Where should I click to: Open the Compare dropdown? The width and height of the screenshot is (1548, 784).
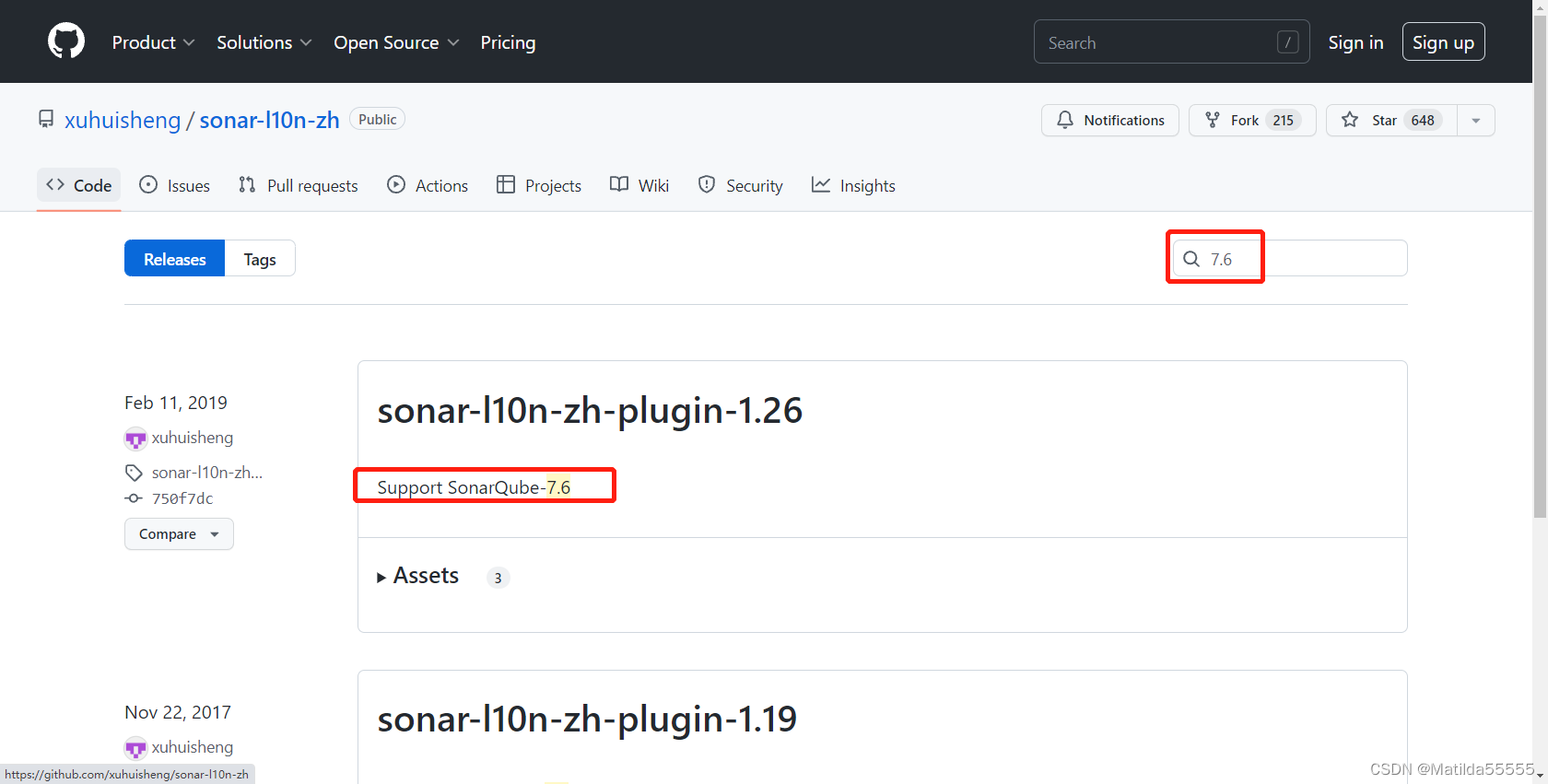(x=179, y=534)
